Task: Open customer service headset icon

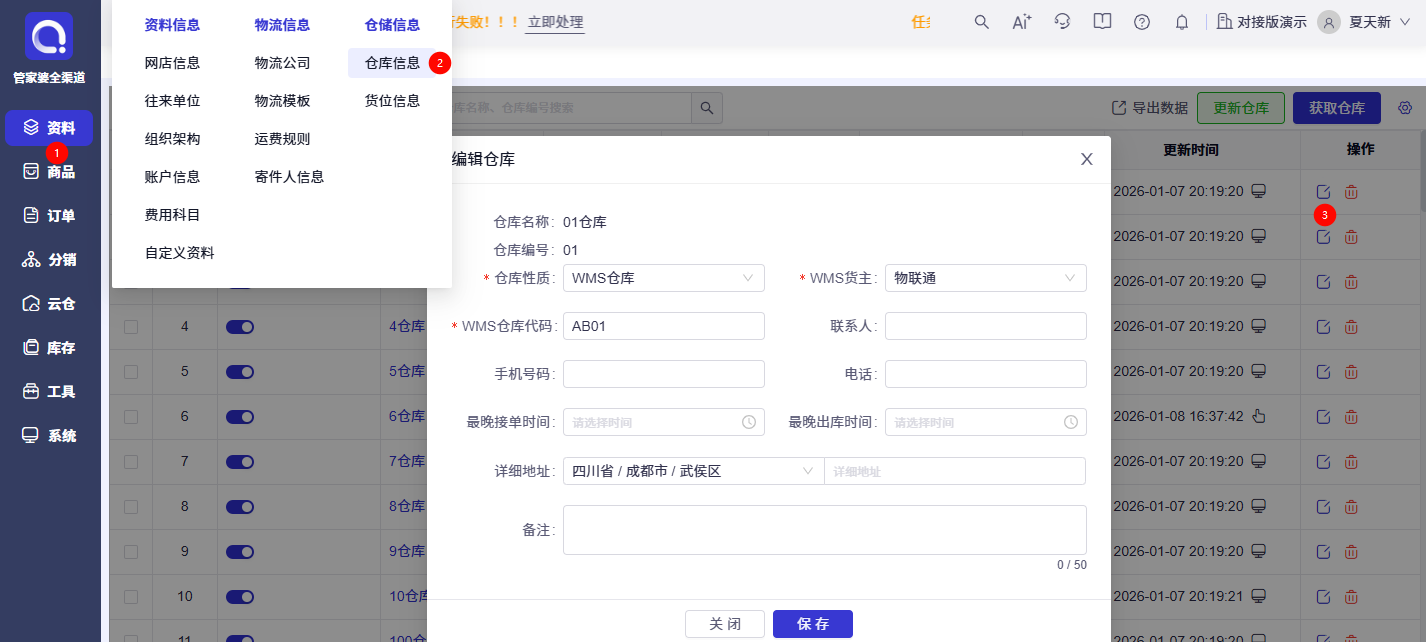Action: (1062, 22)
